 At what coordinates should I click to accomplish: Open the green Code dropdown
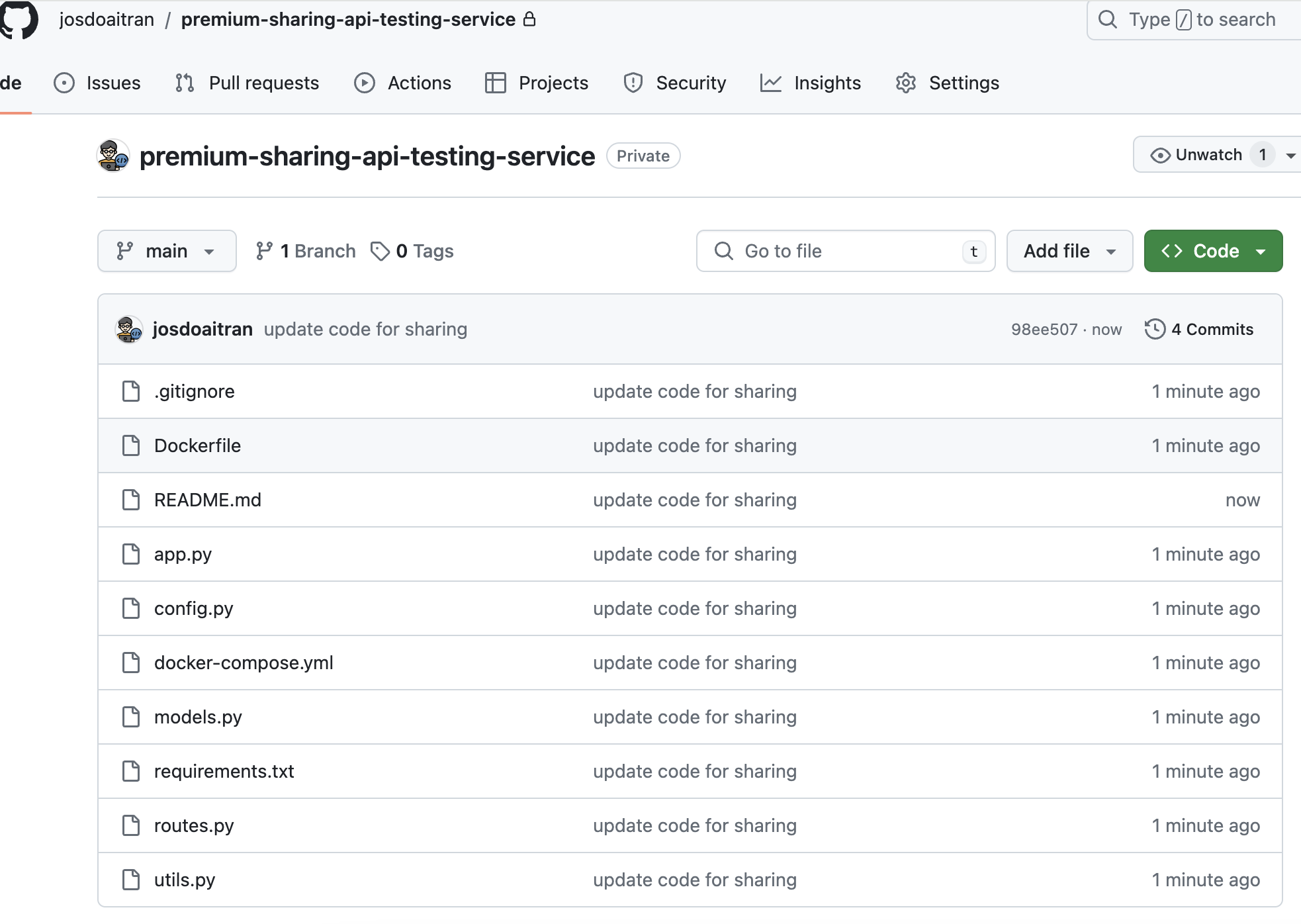(1213, 251)
